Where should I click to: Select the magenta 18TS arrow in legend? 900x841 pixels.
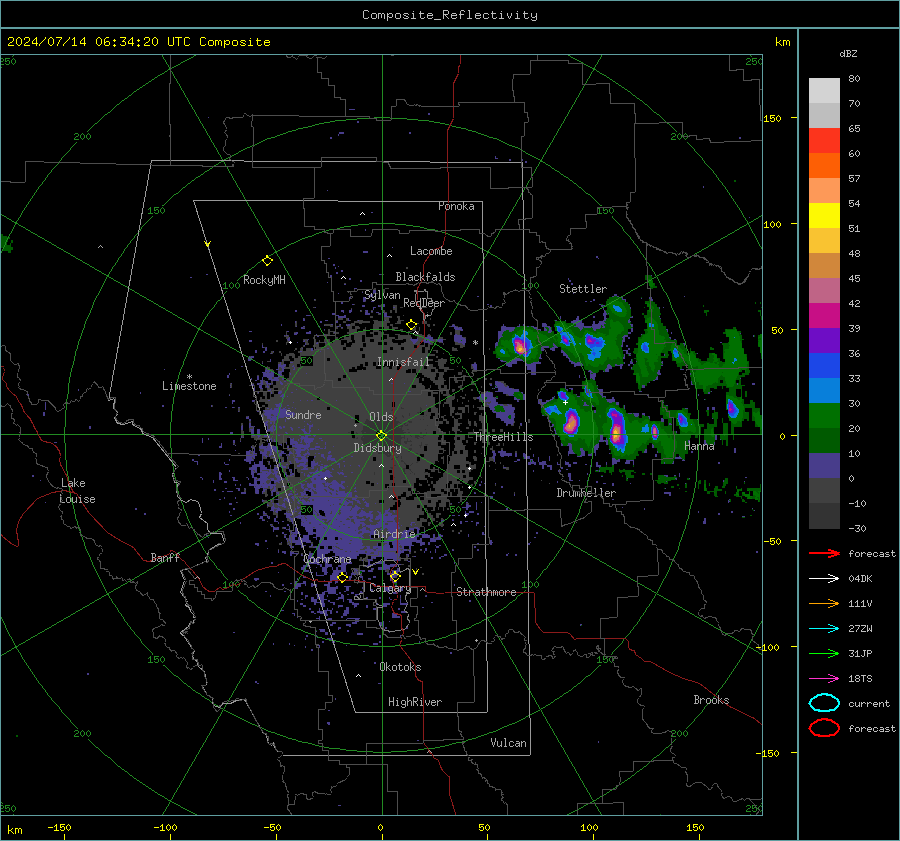(x=824, y=679)
